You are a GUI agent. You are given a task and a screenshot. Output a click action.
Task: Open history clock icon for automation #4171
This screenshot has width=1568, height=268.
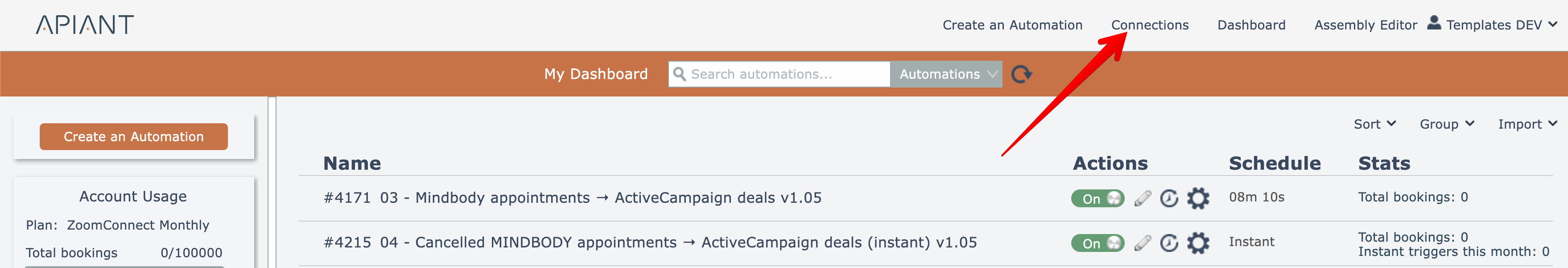(x=1169, y=198)
